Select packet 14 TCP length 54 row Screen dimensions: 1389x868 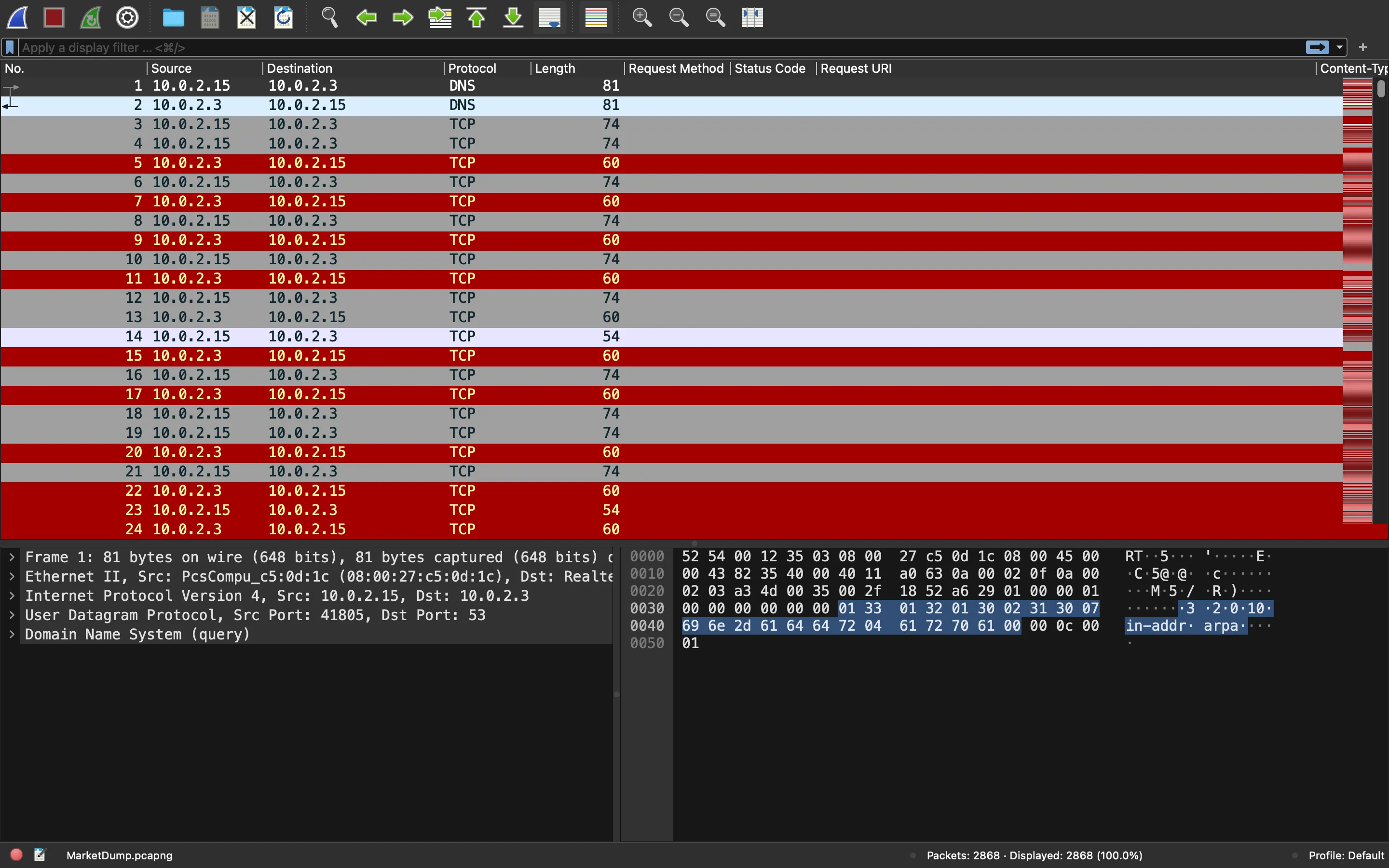(x=671, y=337)
